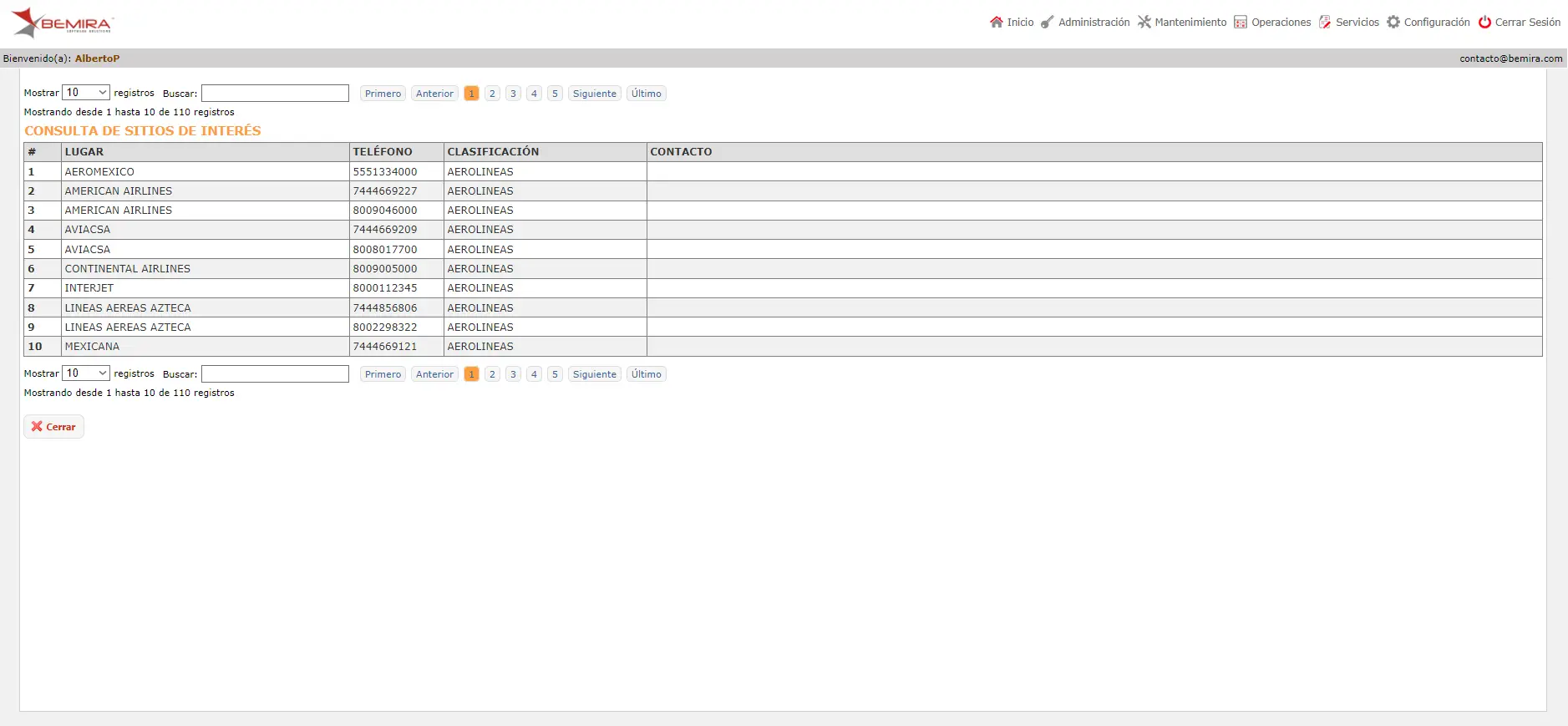This screenshot has height=726, width=1568.
Task: Select page 3 in top pagination
Action: tap(513, 94)
